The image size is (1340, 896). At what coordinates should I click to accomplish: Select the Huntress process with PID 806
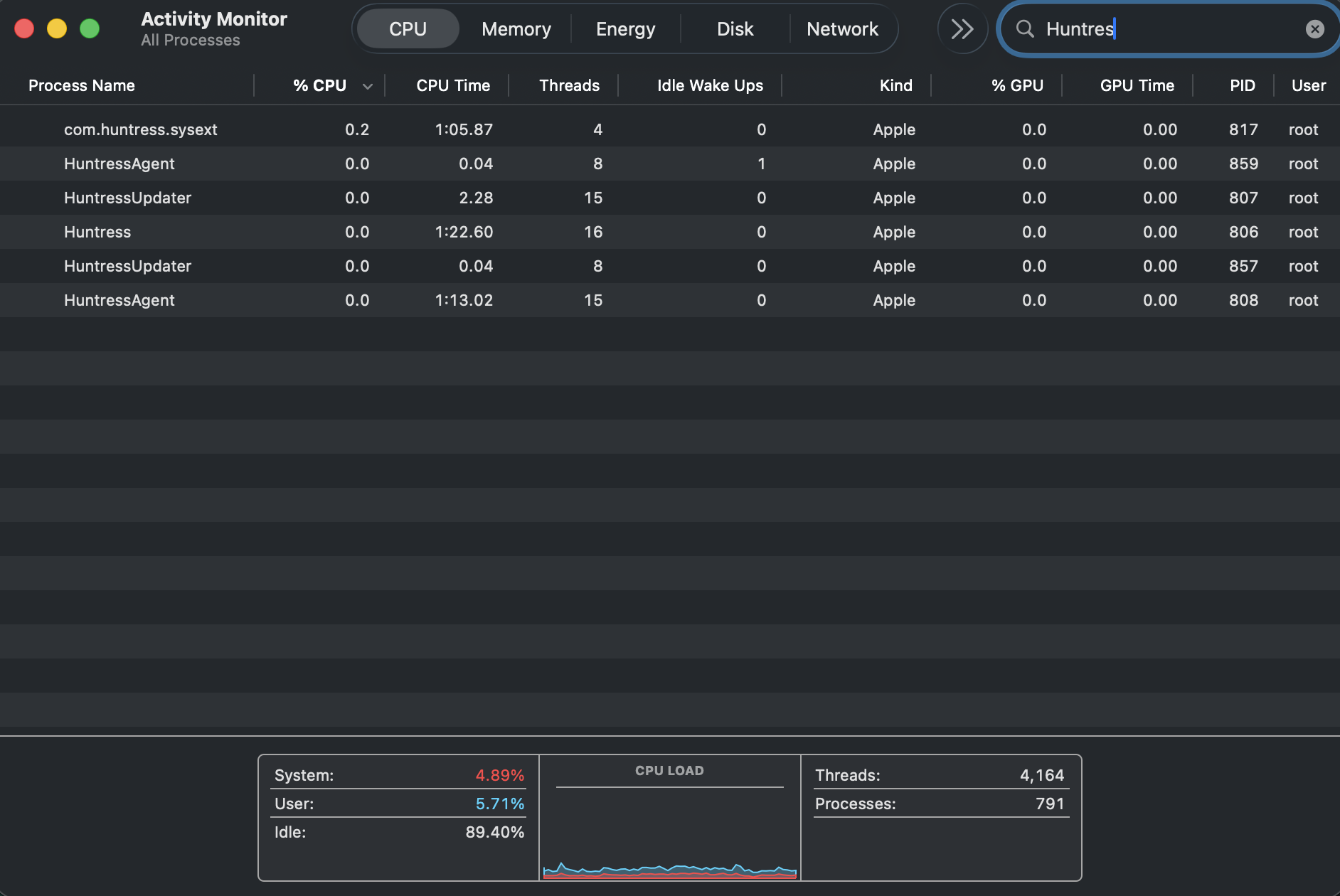click(x=670, y=232)
